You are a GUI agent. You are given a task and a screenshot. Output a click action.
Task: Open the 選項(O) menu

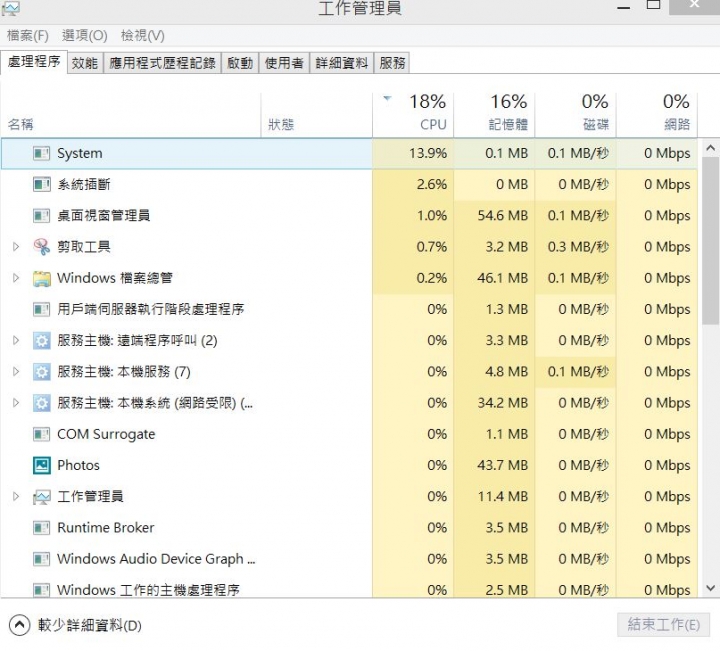(x=84, y=35)
